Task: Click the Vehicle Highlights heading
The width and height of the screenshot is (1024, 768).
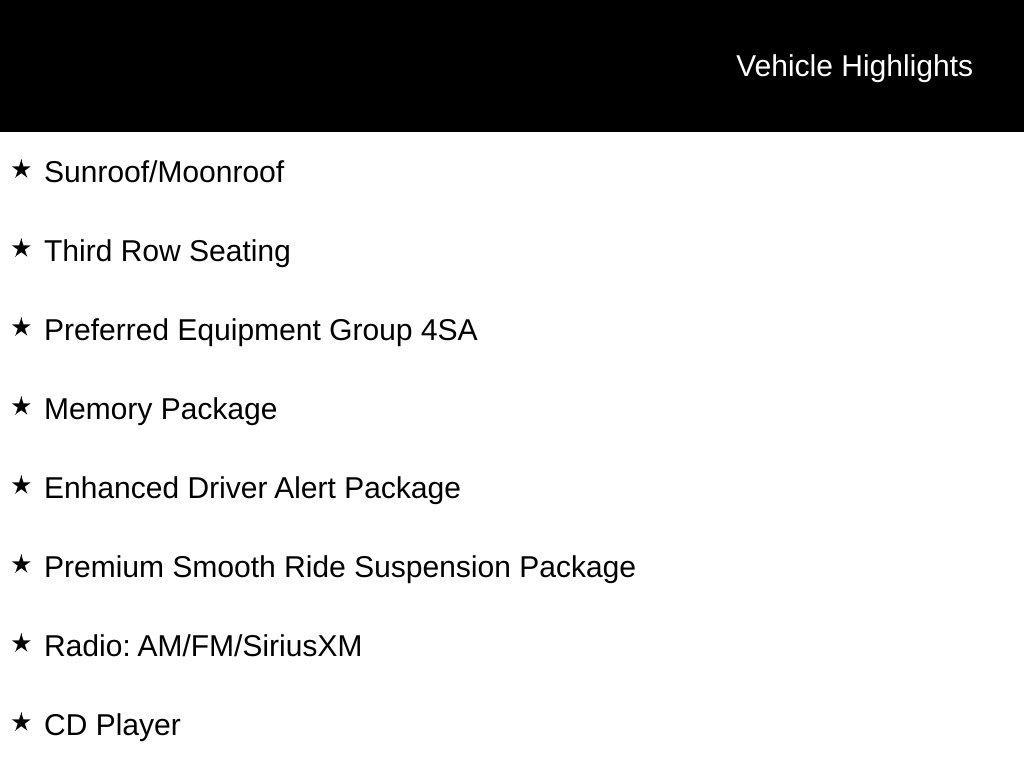Action: click(x=854, y=67)
